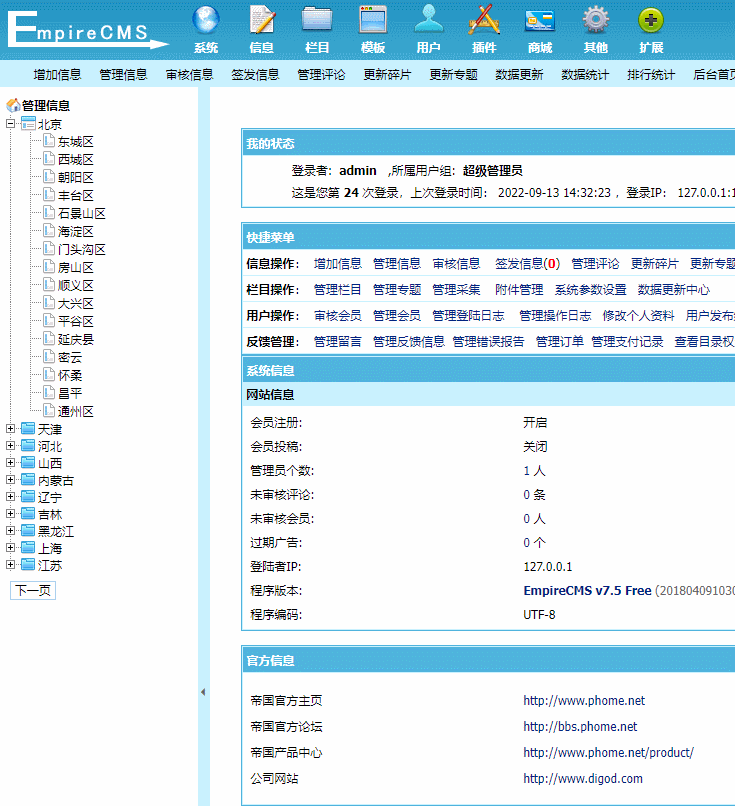Screen dimensions: 735x806
Task: Select 延庆县 in the tree
Action: point(76,339)
